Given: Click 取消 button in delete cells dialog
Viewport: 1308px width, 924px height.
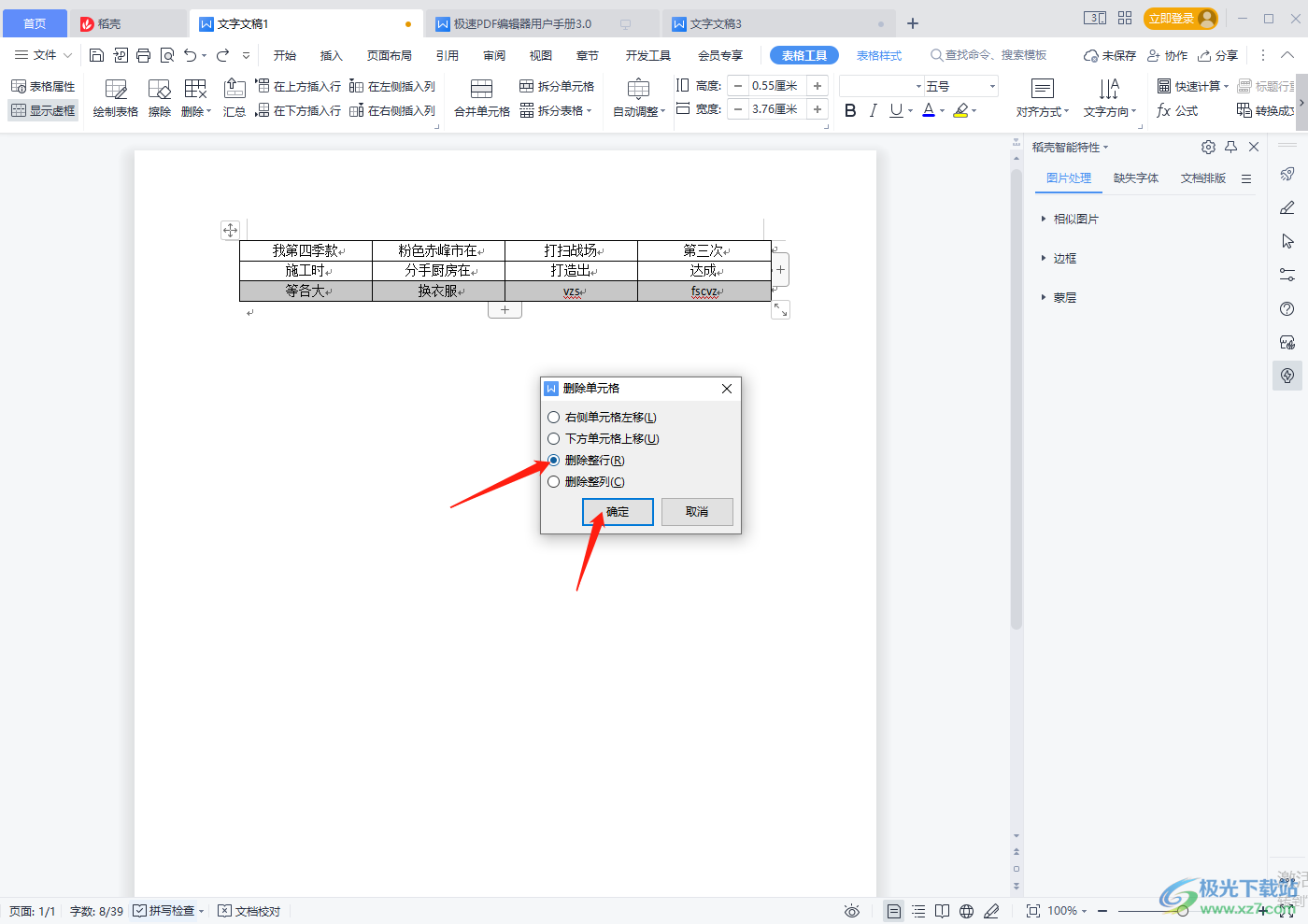Looking at the screenshot, I should [697, 512].
